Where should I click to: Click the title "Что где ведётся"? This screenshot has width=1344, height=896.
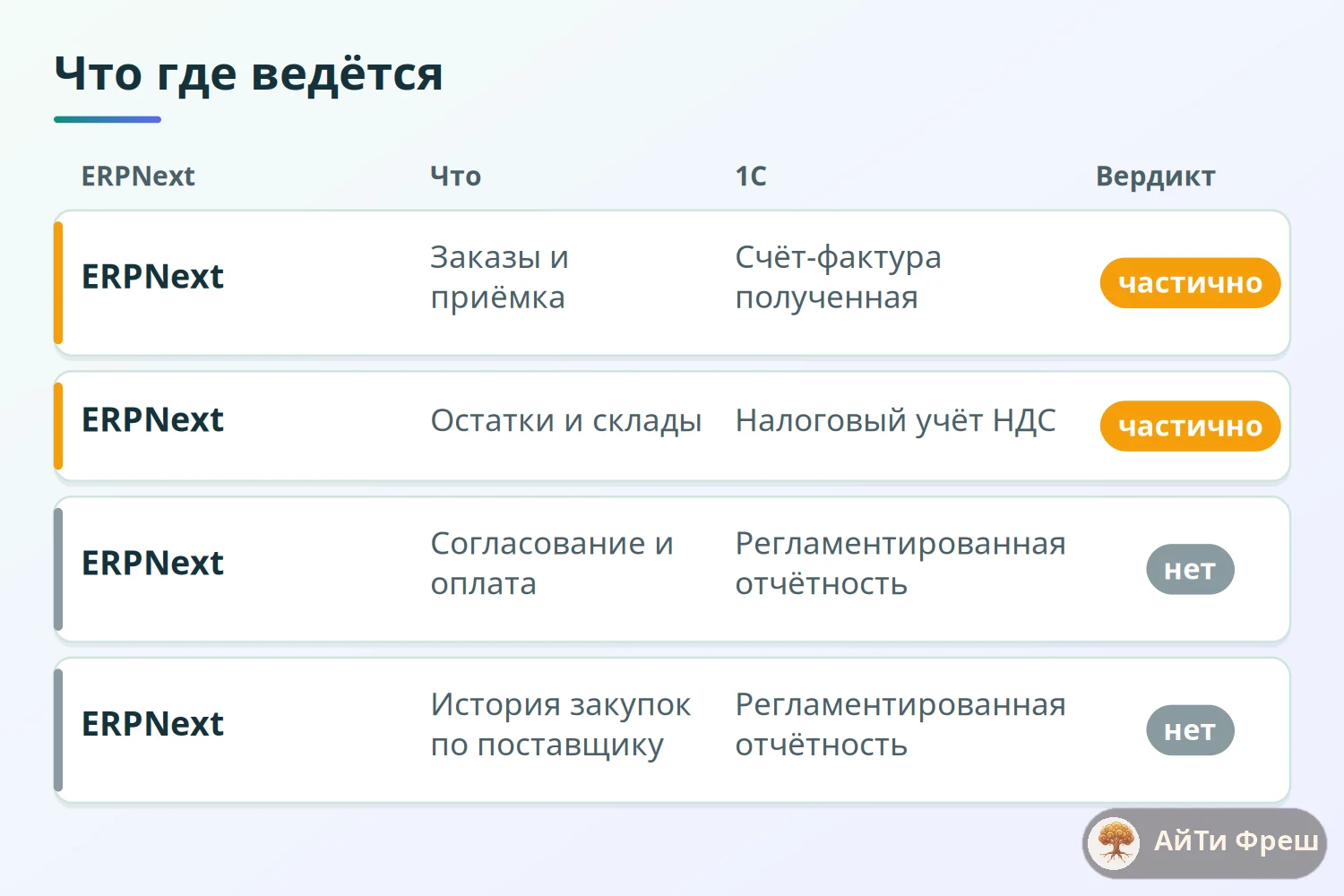(248, 74)
